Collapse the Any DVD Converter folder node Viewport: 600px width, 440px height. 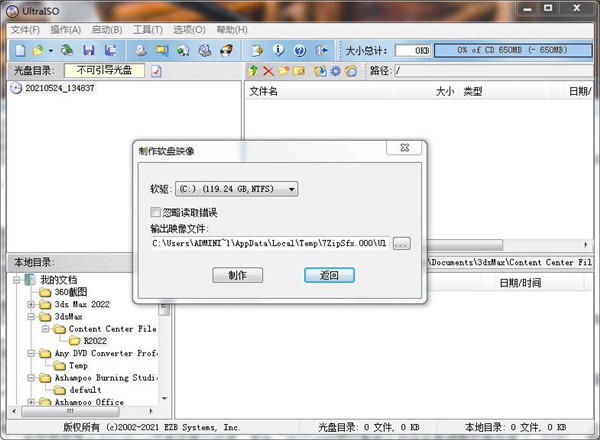click(x=31, y=354)
